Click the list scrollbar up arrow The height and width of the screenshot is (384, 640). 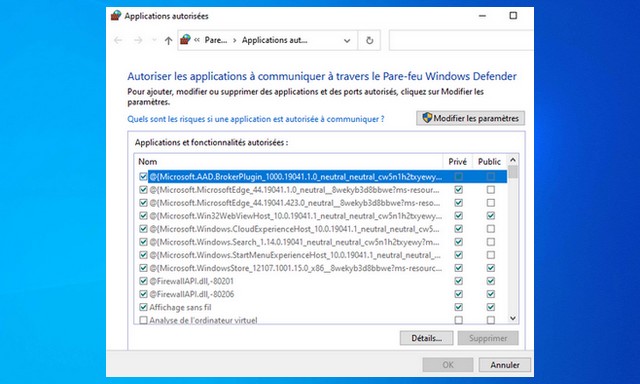[513, 160]
